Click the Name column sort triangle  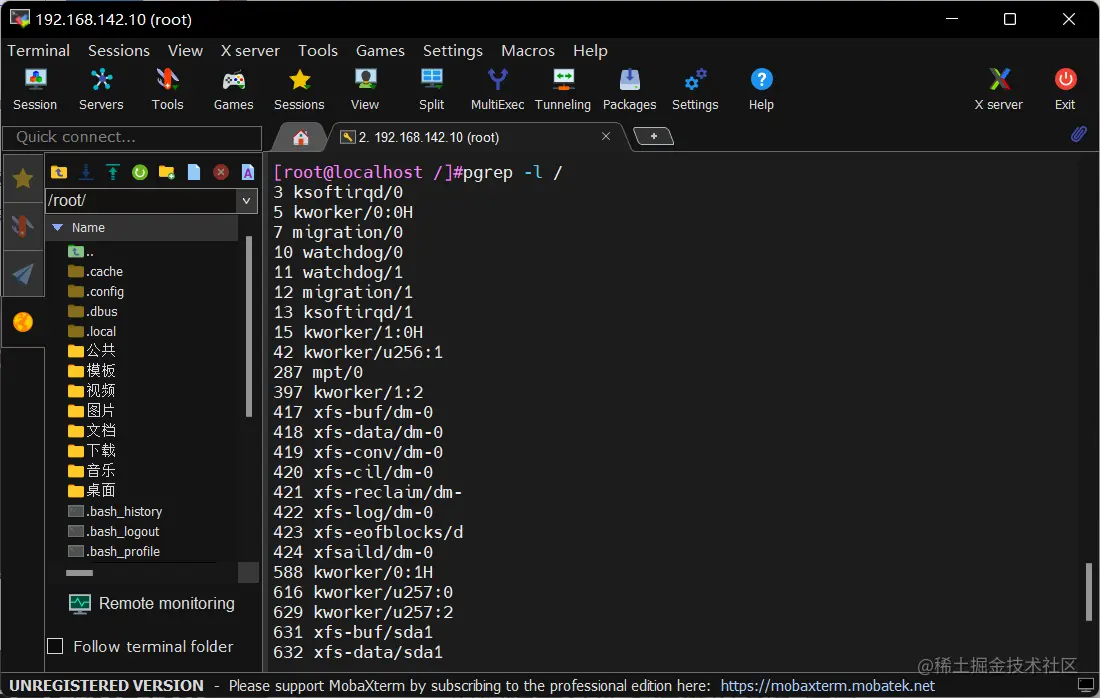[58, 227]
